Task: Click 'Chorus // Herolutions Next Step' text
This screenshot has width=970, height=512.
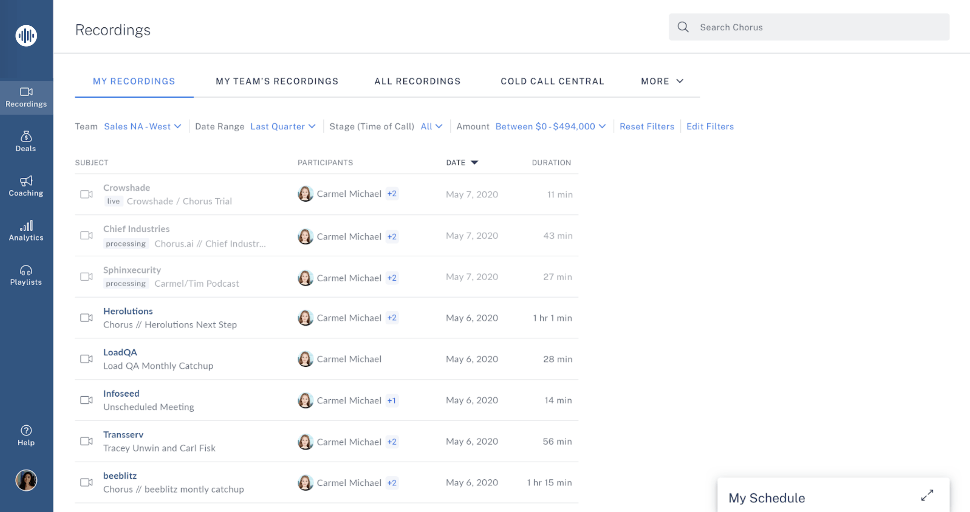Action: pos(170,325)
